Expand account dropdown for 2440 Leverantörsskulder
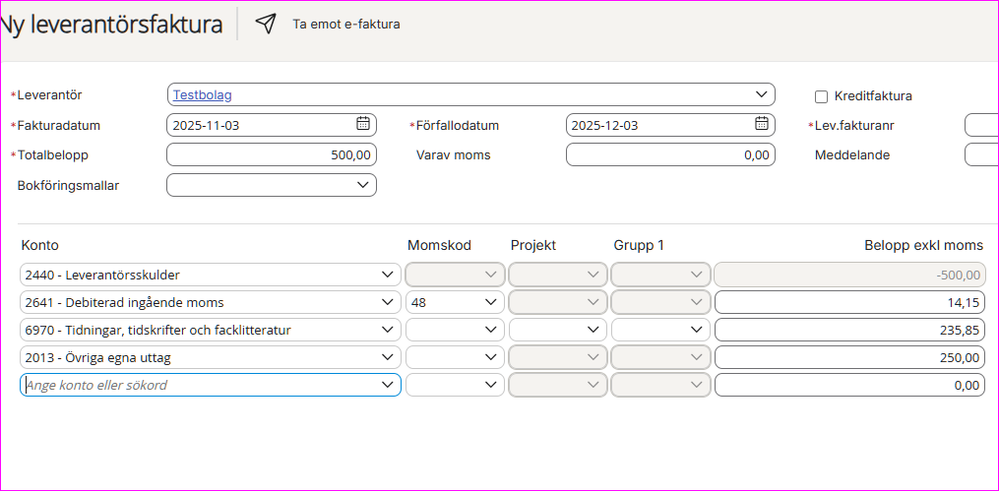Viewport: 999px width, 491px height. [387, 274]
